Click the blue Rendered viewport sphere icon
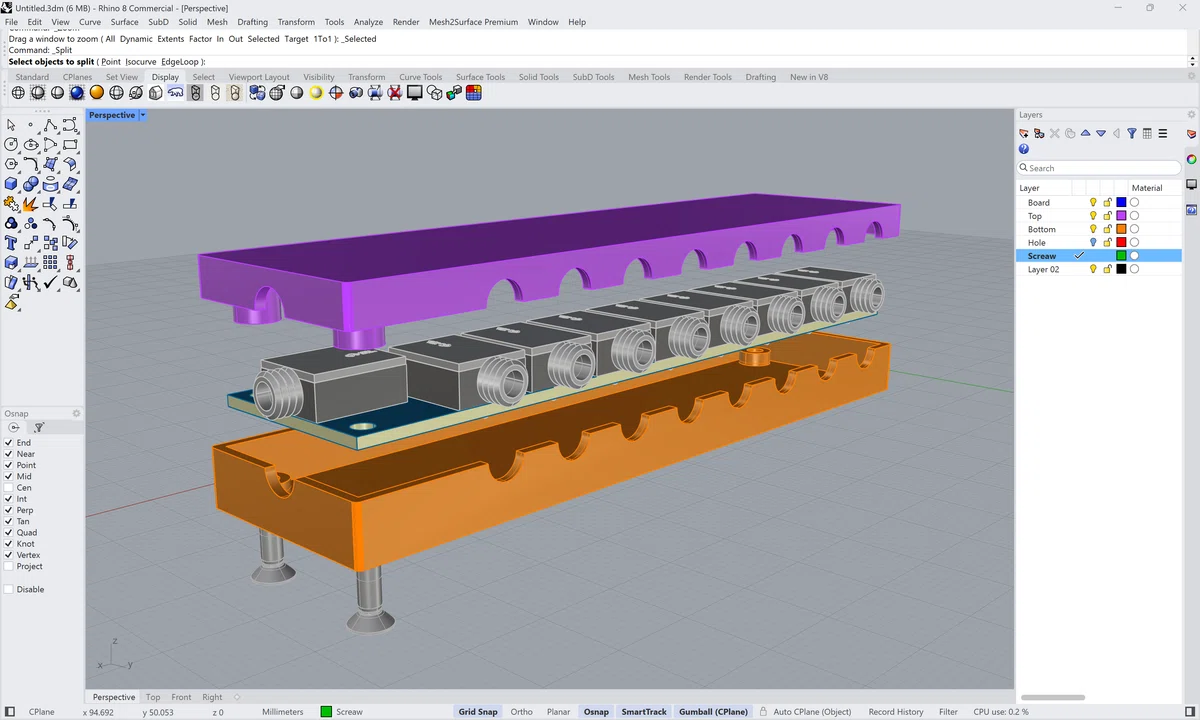Image resolution: width=1200 pixels, height=720 pixels. tap(76, 93)
